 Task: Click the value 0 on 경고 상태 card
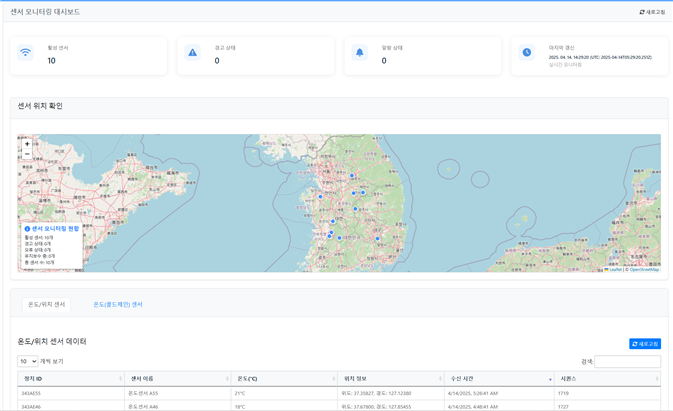(217, 61)
